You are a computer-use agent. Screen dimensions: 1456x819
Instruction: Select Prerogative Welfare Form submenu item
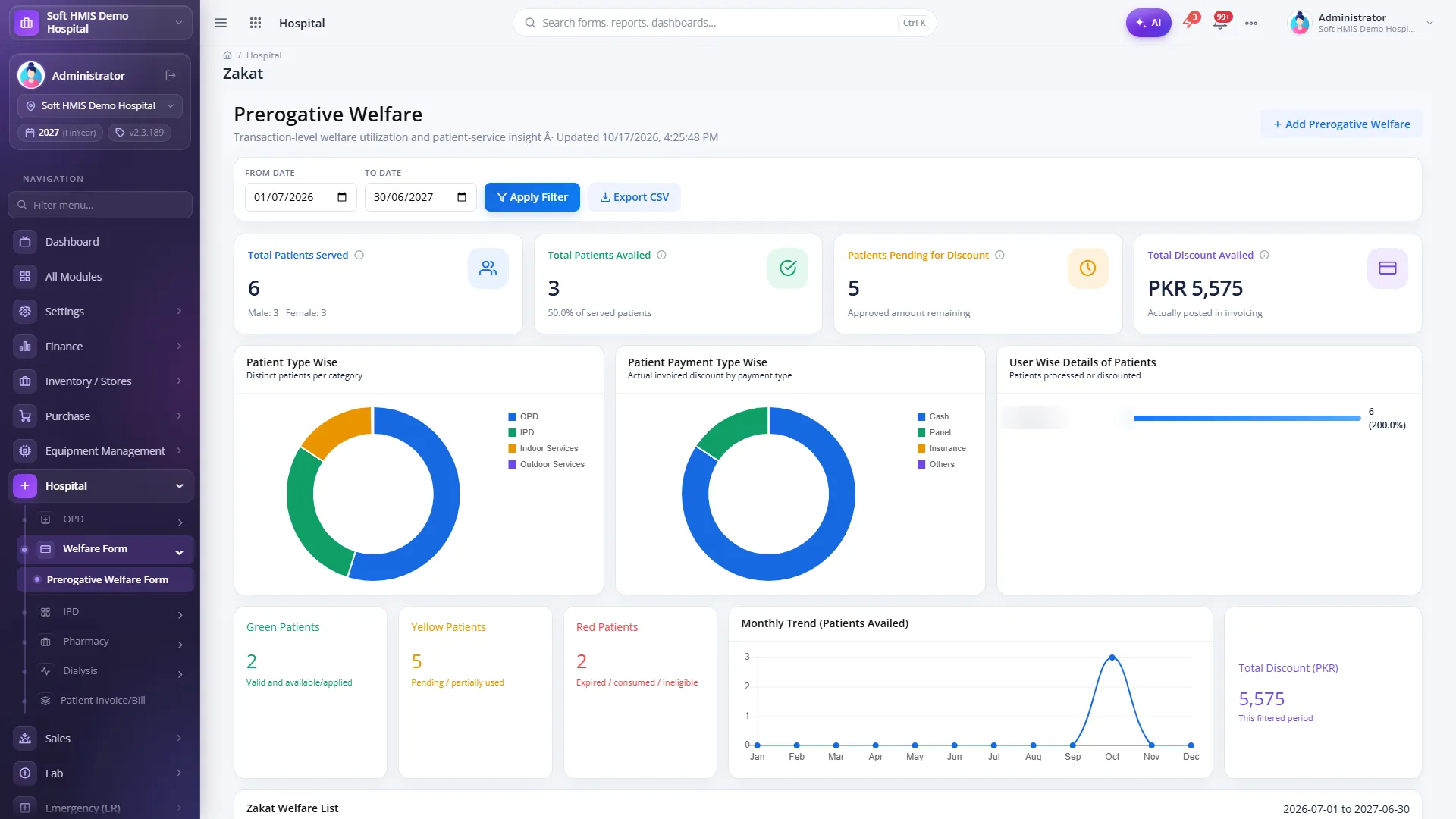tap(105, 580)
